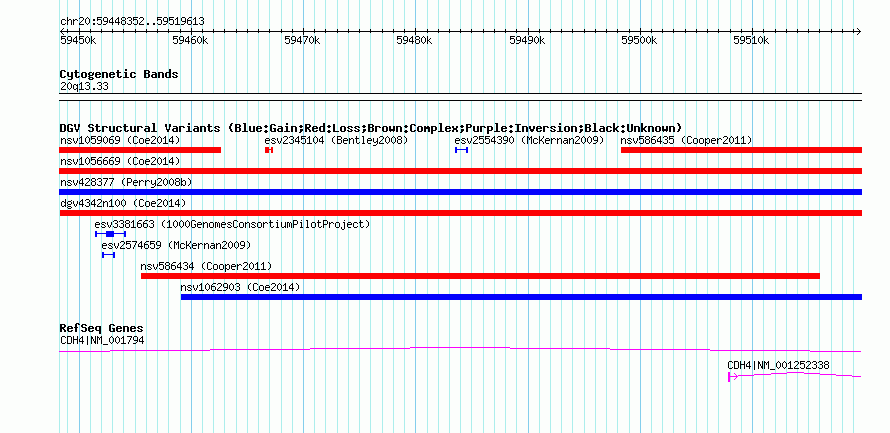Click the nsv1062903 (Coe2014) label
Screen dimensions: 890x433
click(240, 287)
